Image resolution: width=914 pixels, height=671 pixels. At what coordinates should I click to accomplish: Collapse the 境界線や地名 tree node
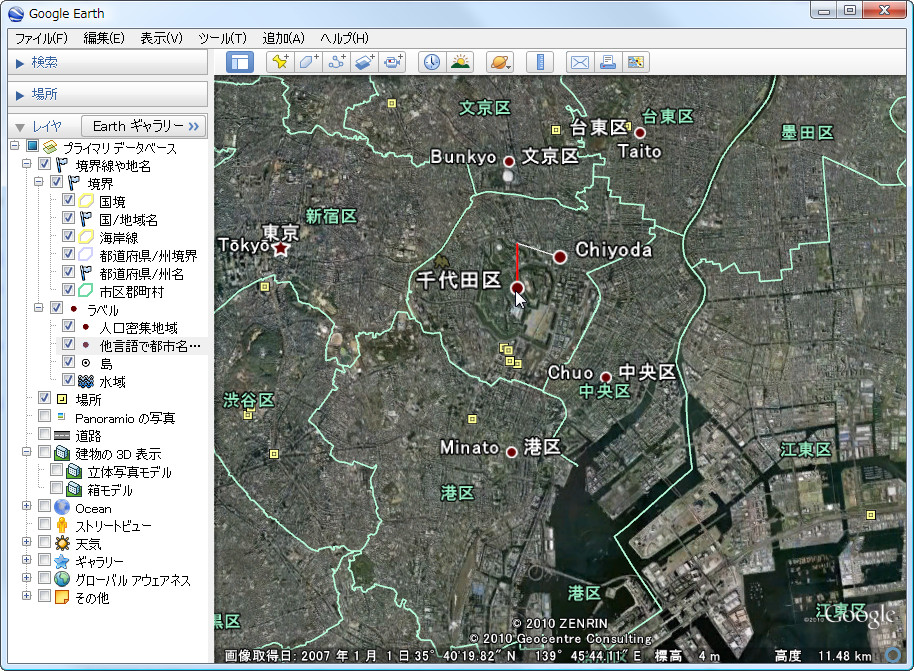pyautogui.click(x=27, y=164)
